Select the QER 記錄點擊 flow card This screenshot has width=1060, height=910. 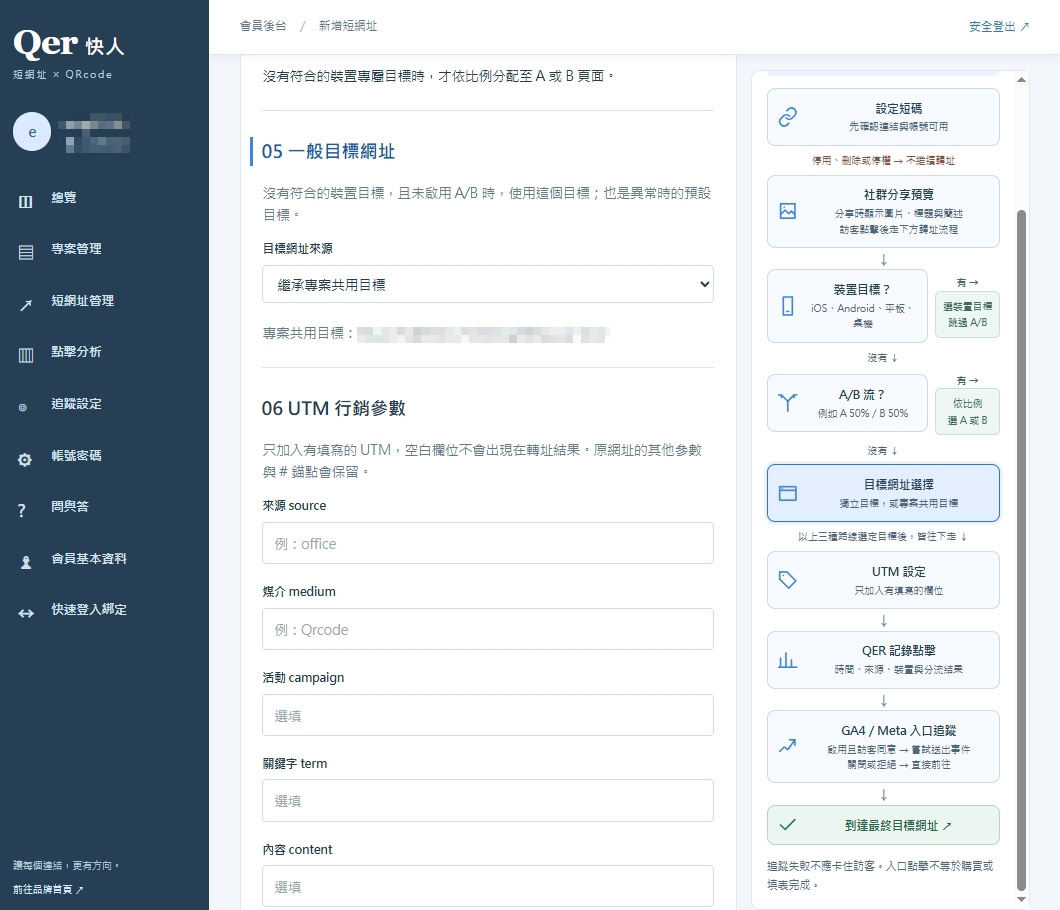883,660
